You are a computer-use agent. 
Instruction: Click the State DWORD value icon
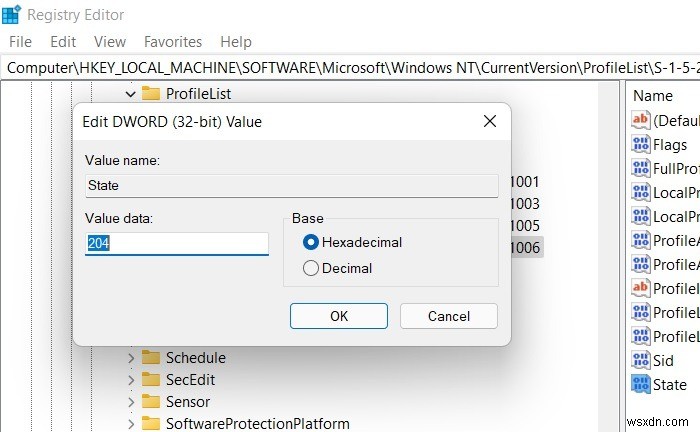640,384
